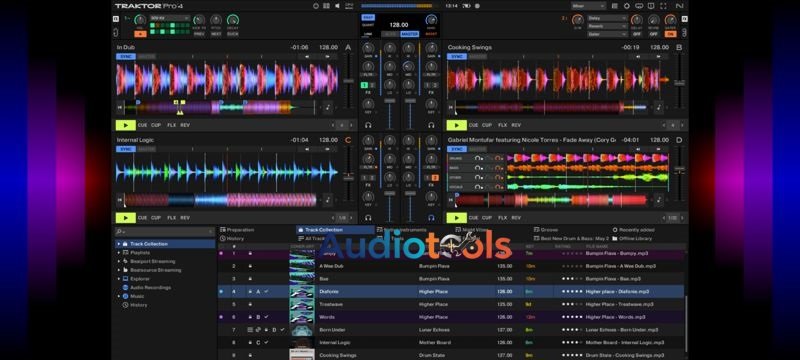Click the search magnifier in browser
Viewport: 800px width, 360px height.
[119, 232]
